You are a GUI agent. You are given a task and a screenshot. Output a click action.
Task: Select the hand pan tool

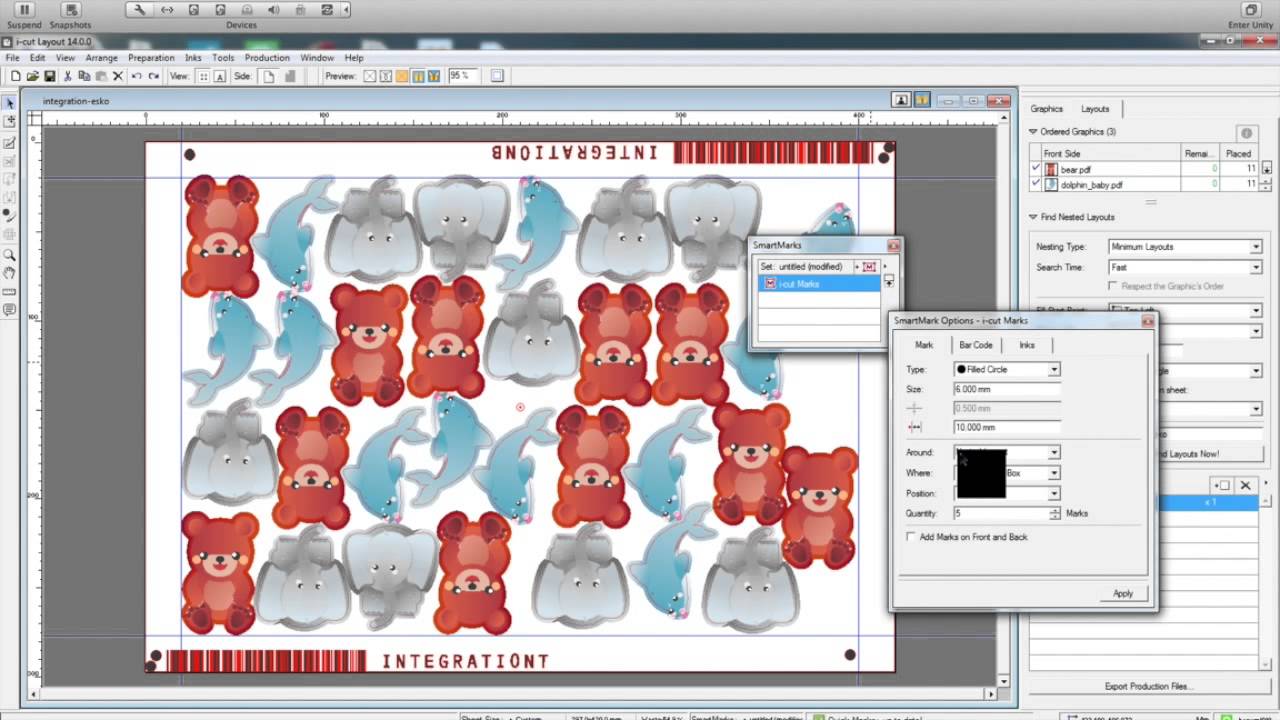[9, 272]
